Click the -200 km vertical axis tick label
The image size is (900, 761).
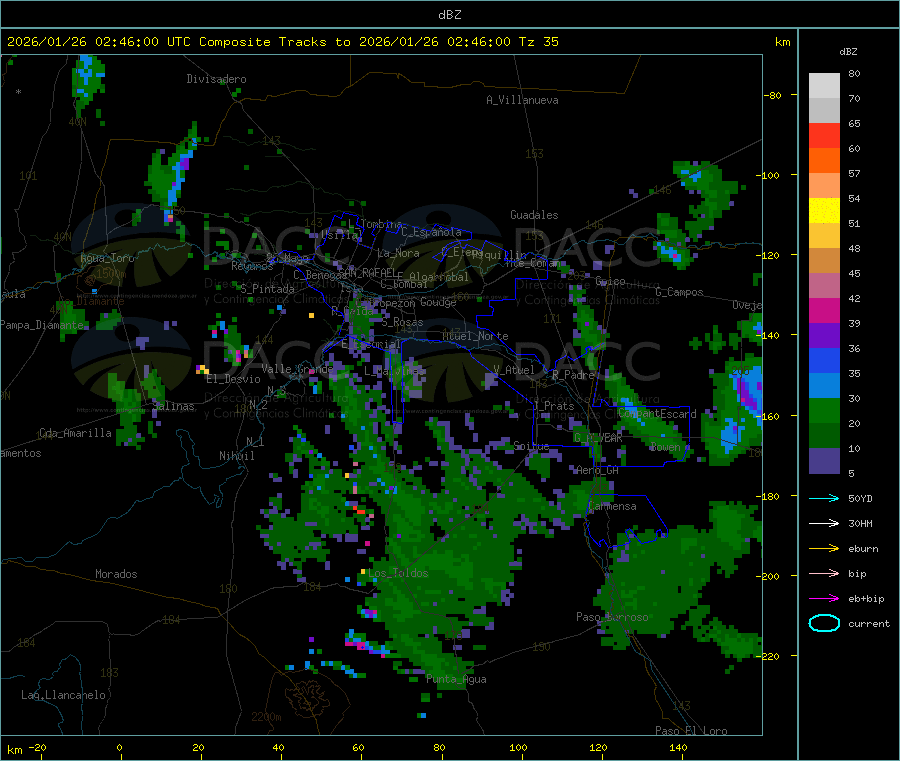pos(769,576)
